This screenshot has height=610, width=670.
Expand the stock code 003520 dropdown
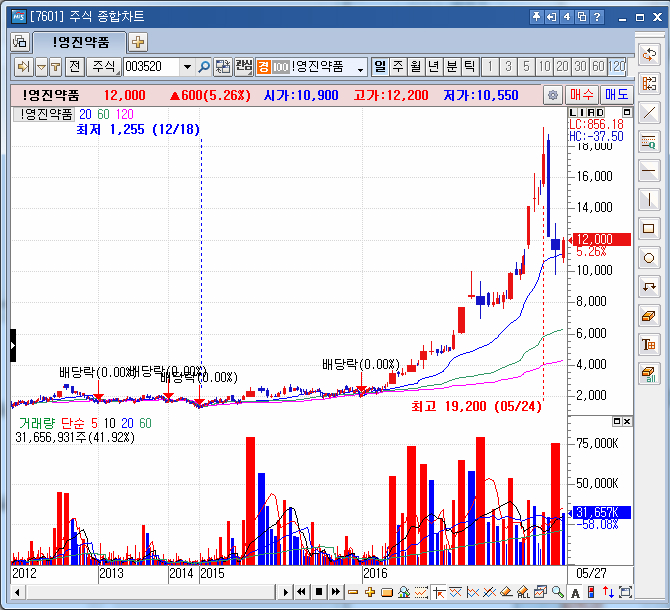point(187,67)
